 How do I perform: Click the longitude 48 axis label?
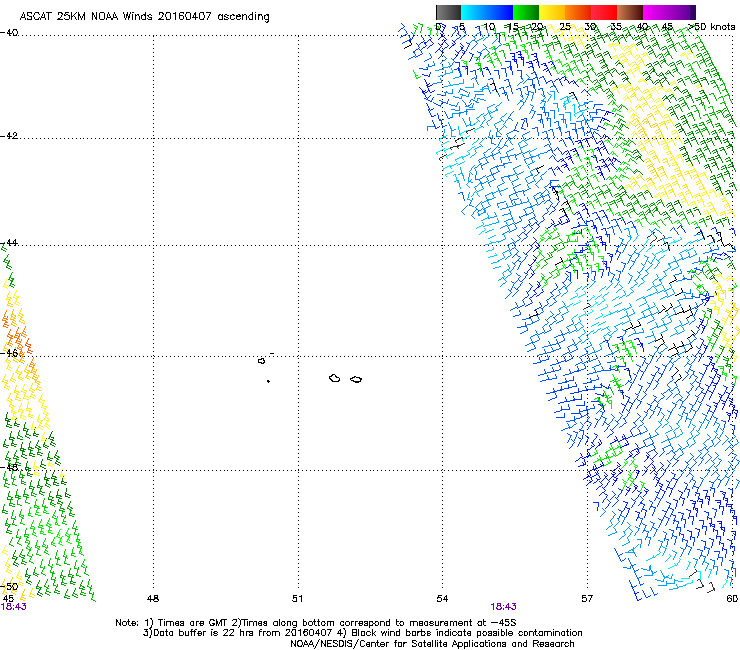(x=153, y=599)
